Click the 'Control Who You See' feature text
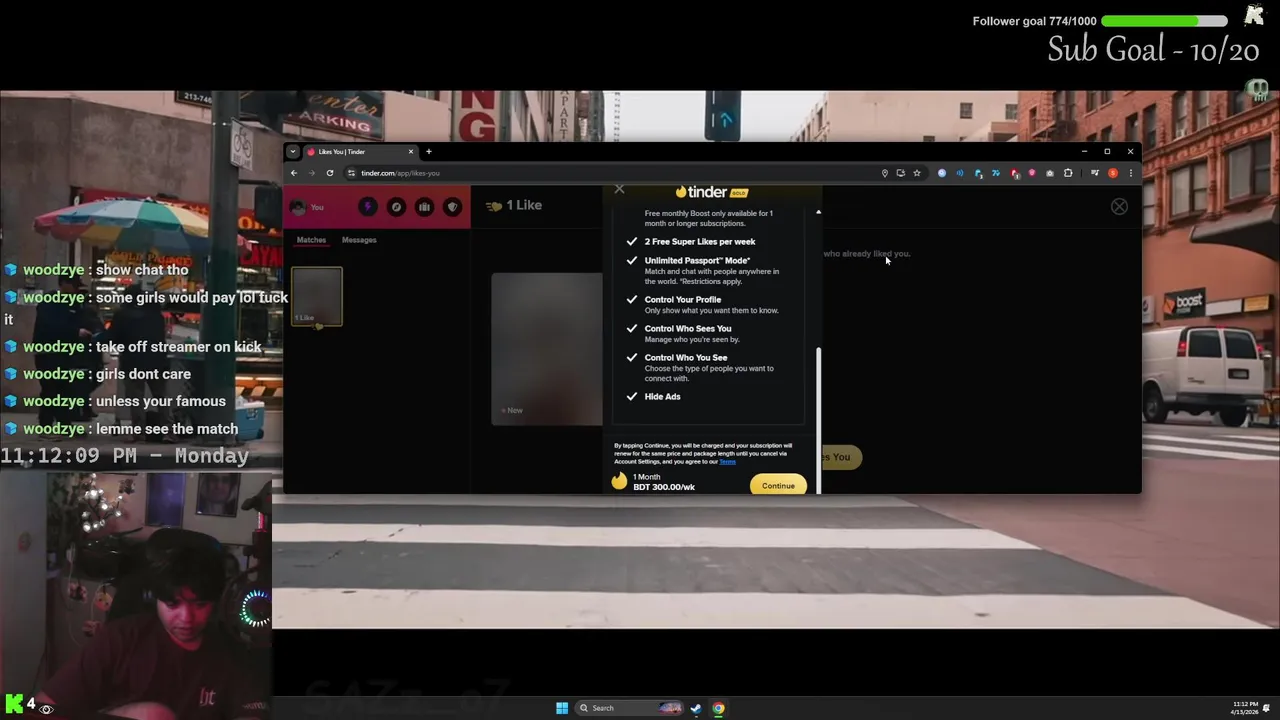 click(x=686, y=358)
